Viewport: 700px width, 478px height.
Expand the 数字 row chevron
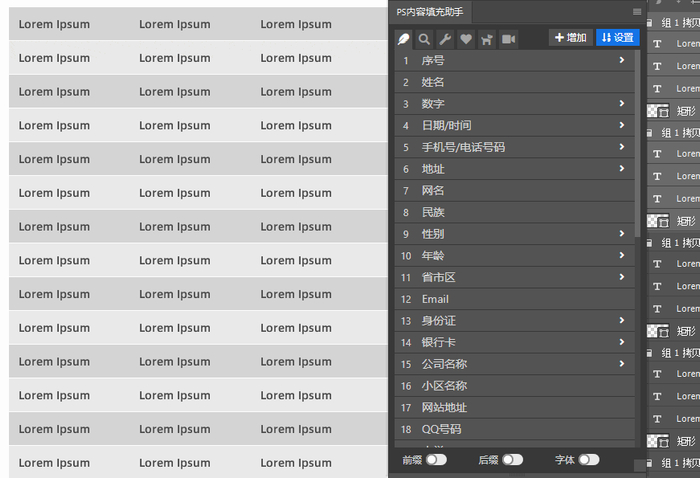622,103
